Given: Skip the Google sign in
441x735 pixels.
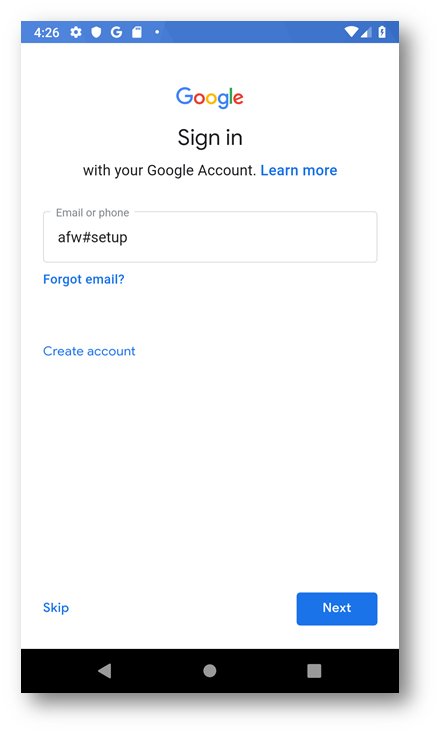Looking at the screenshot, I should tap(56, 608).
